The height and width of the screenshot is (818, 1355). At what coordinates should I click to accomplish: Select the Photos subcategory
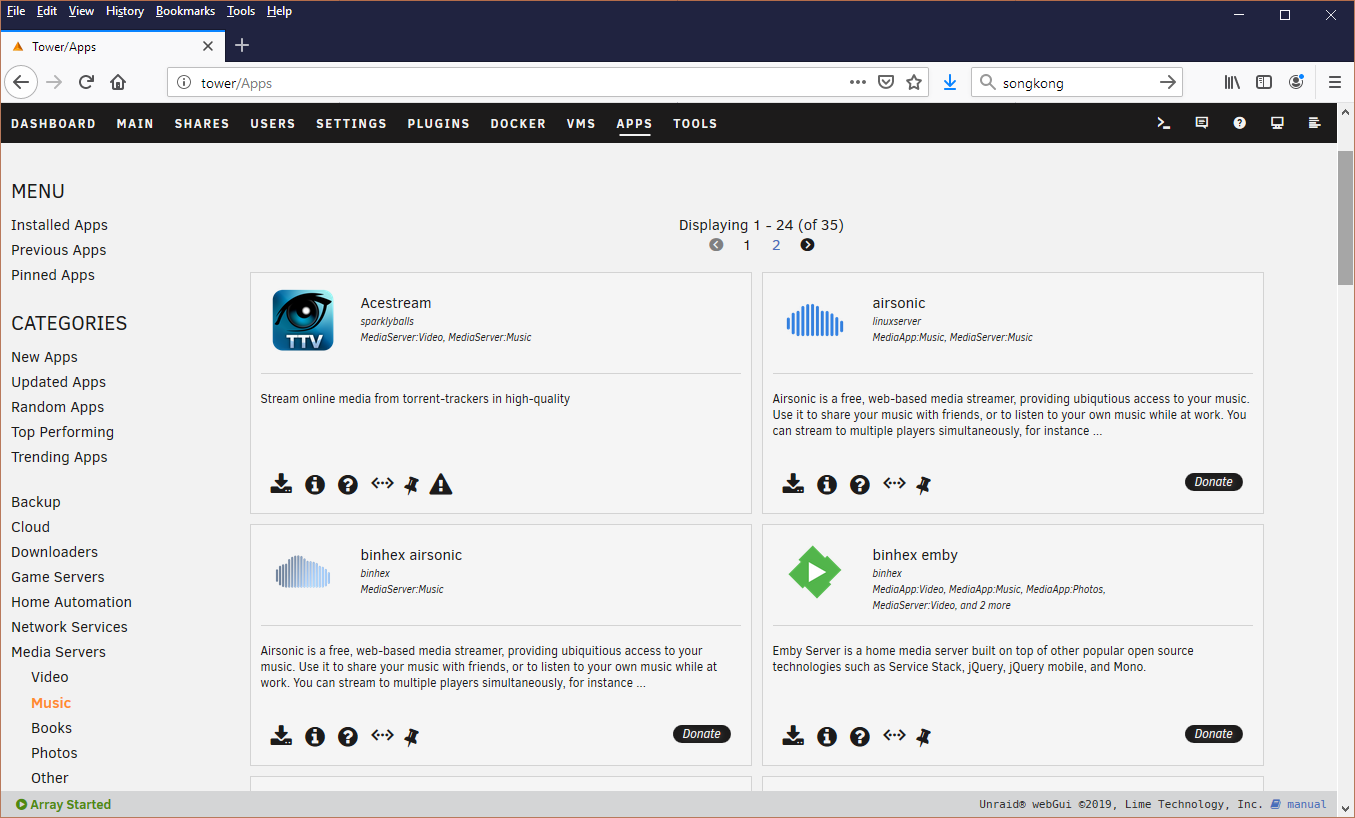coord(54,753)
